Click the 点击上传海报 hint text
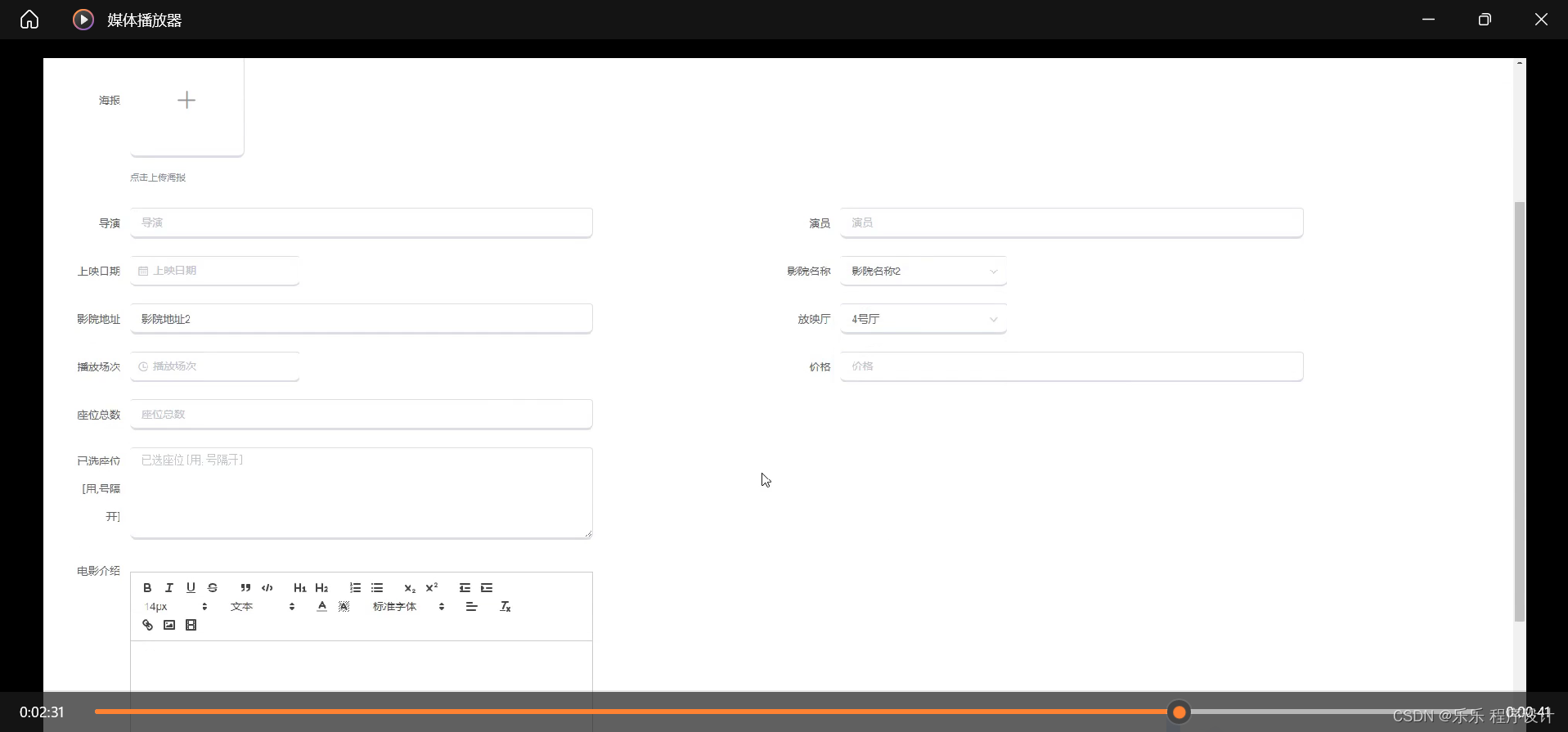This screenshot has height=732, width=1568. click(158, 177)
